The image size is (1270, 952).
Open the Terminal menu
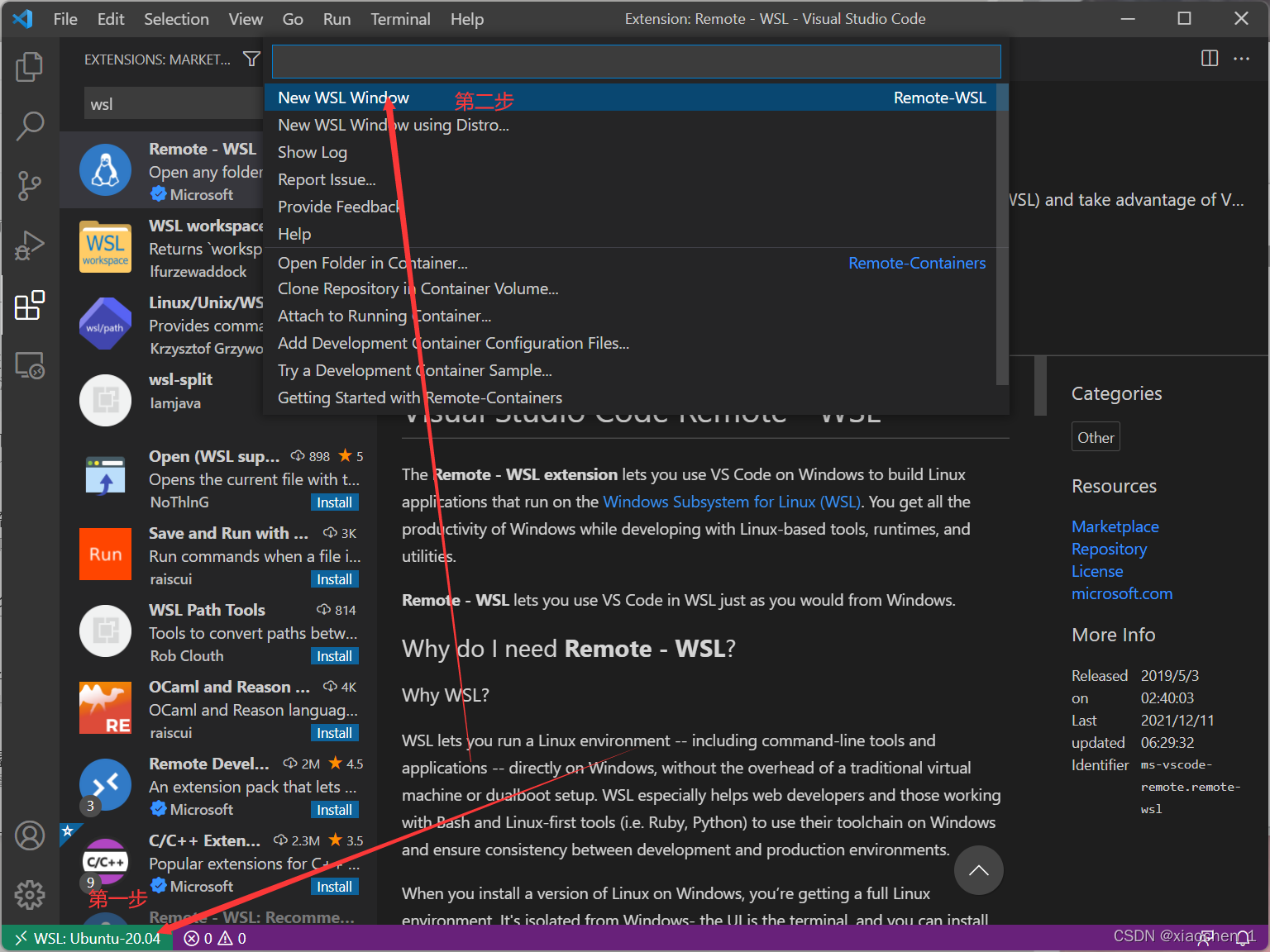click(400, 19)
